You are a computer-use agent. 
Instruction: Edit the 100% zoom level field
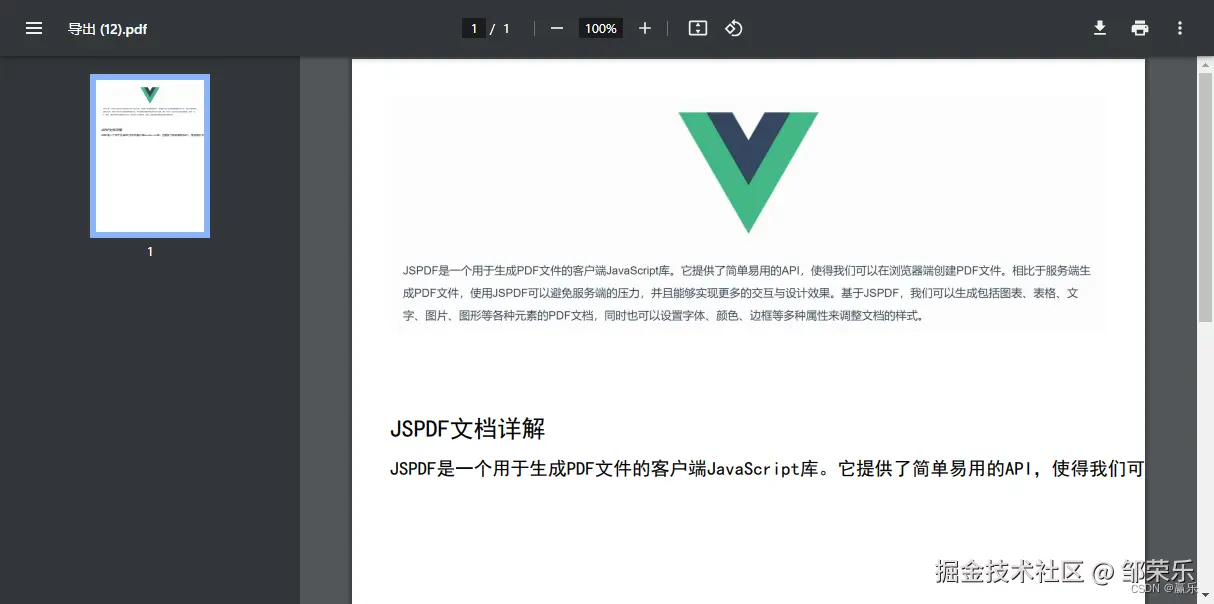tap(601, 28)
